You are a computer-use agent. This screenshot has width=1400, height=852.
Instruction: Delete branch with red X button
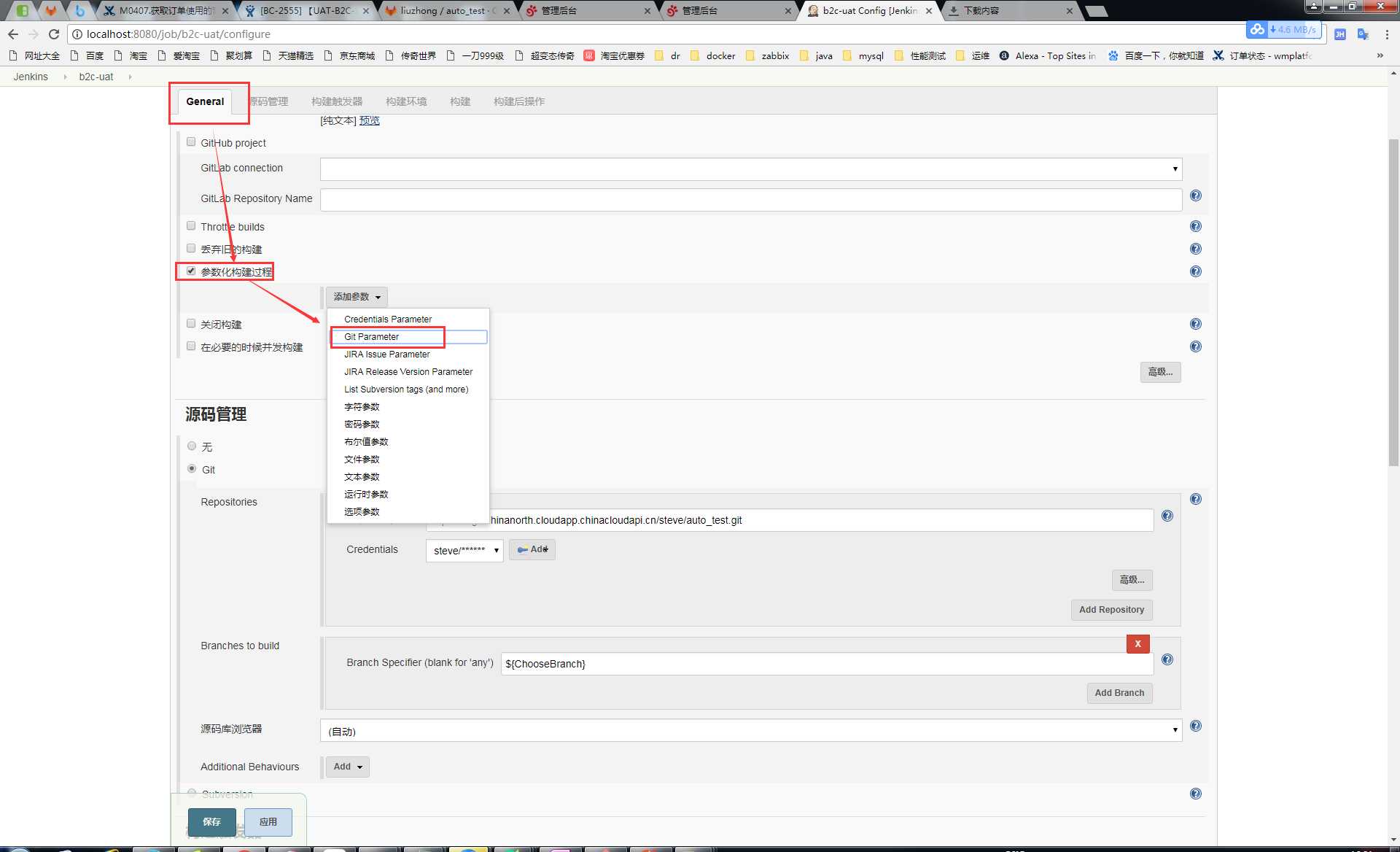click(x=1137, y=644)
